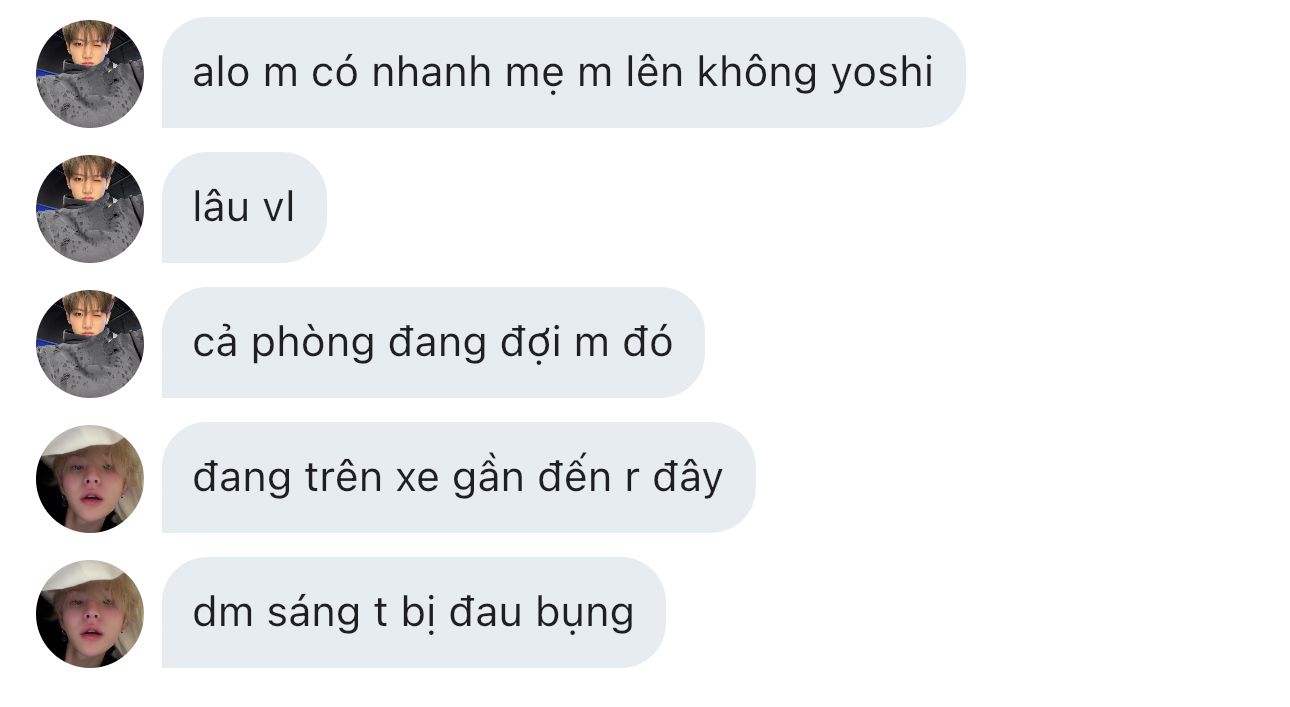Select the 'dm sáng t bị đau bụng' bubble

point(414,613)
